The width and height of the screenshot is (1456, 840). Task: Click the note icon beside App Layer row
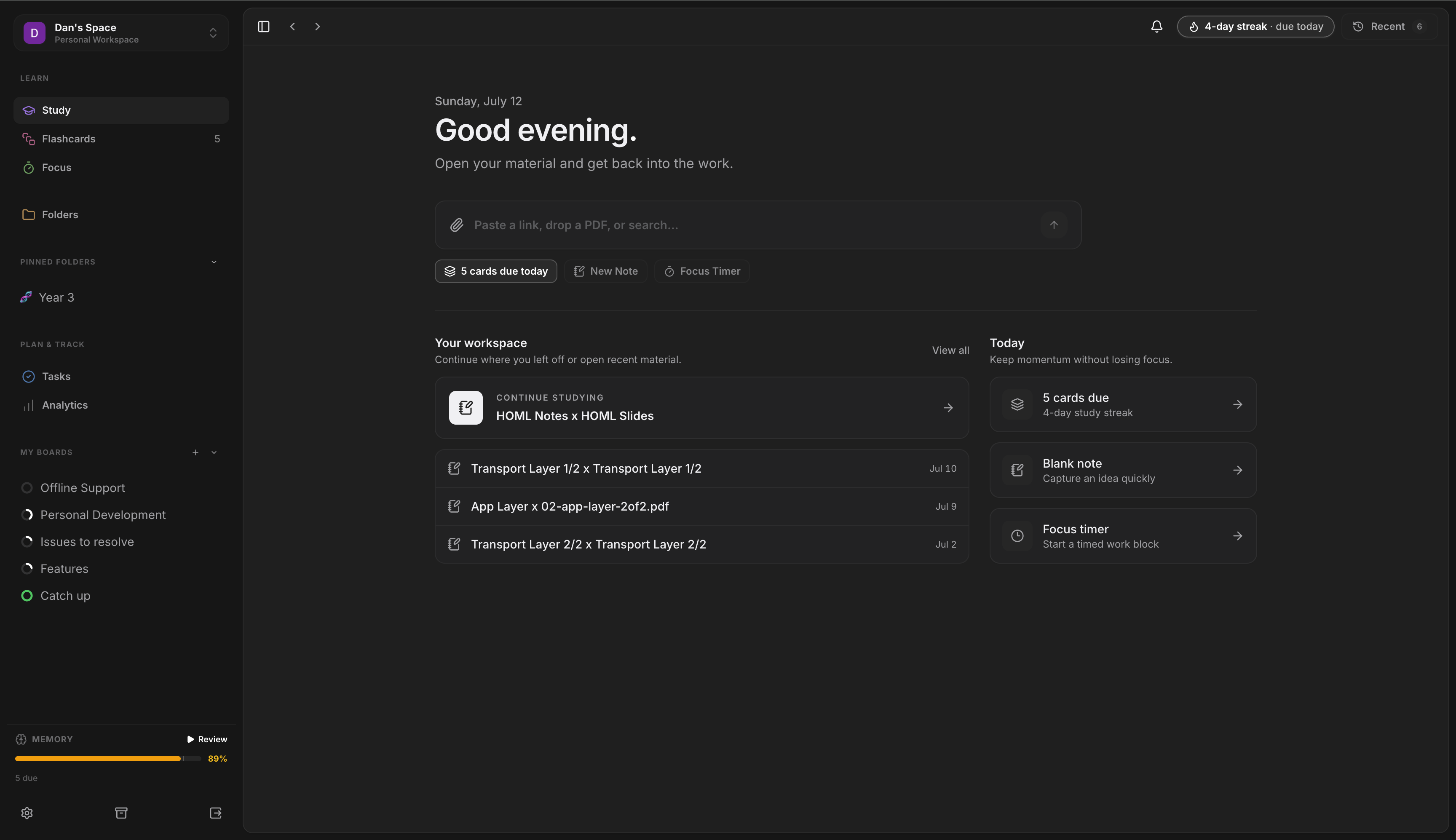[x=454, y=506]
